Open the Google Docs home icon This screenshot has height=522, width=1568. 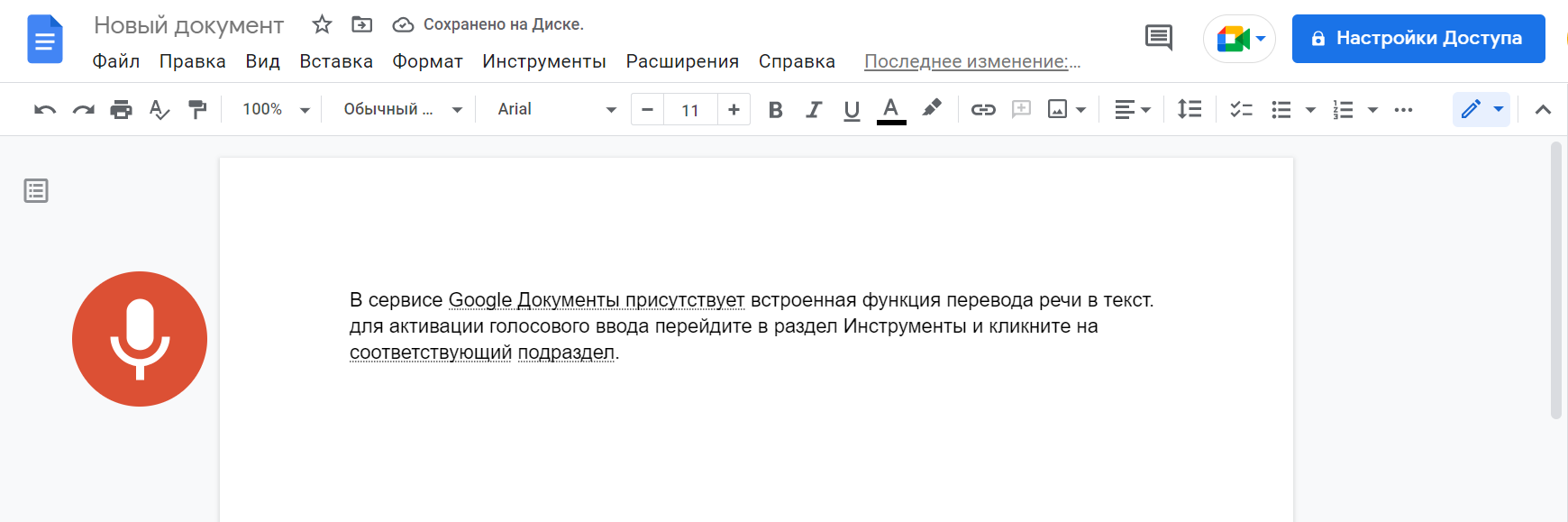[45, 40]
